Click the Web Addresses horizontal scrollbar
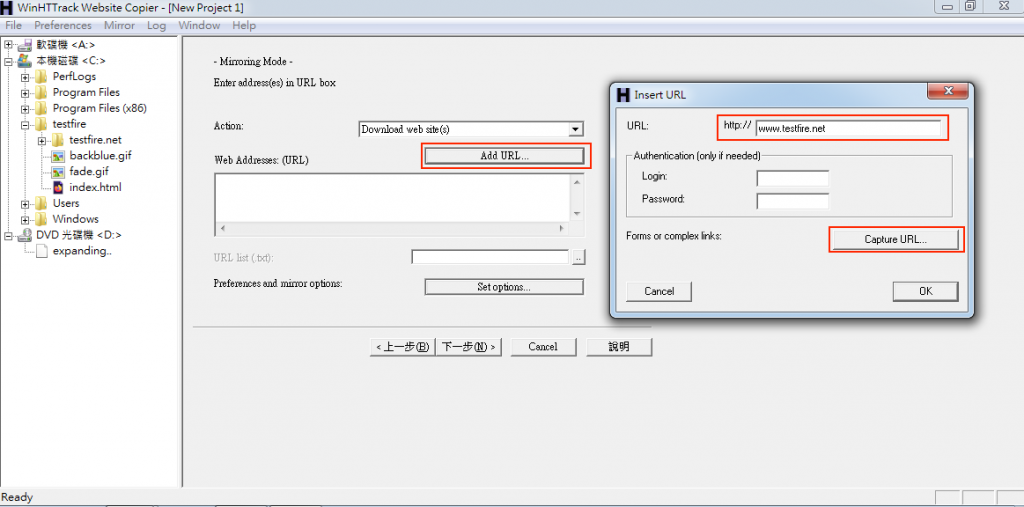 (x=392, y=229)
